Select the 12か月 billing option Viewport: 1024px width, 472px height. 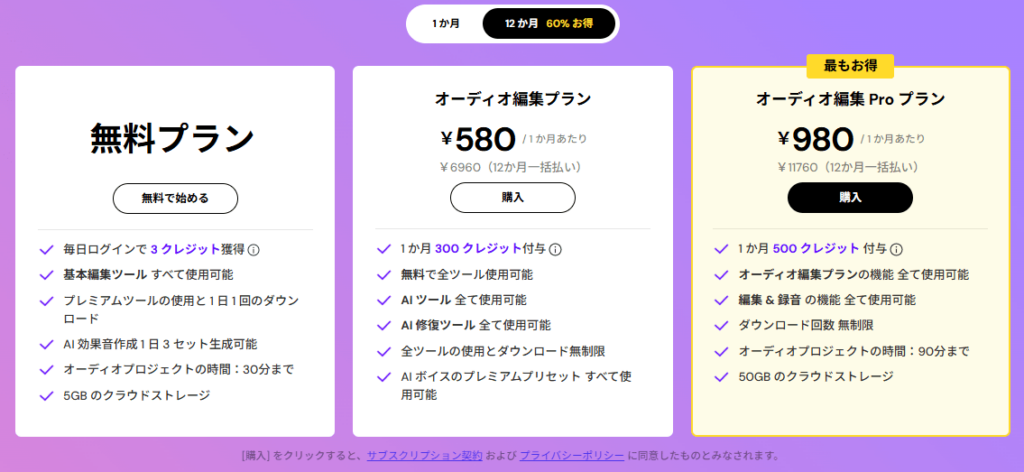[522, 24]
